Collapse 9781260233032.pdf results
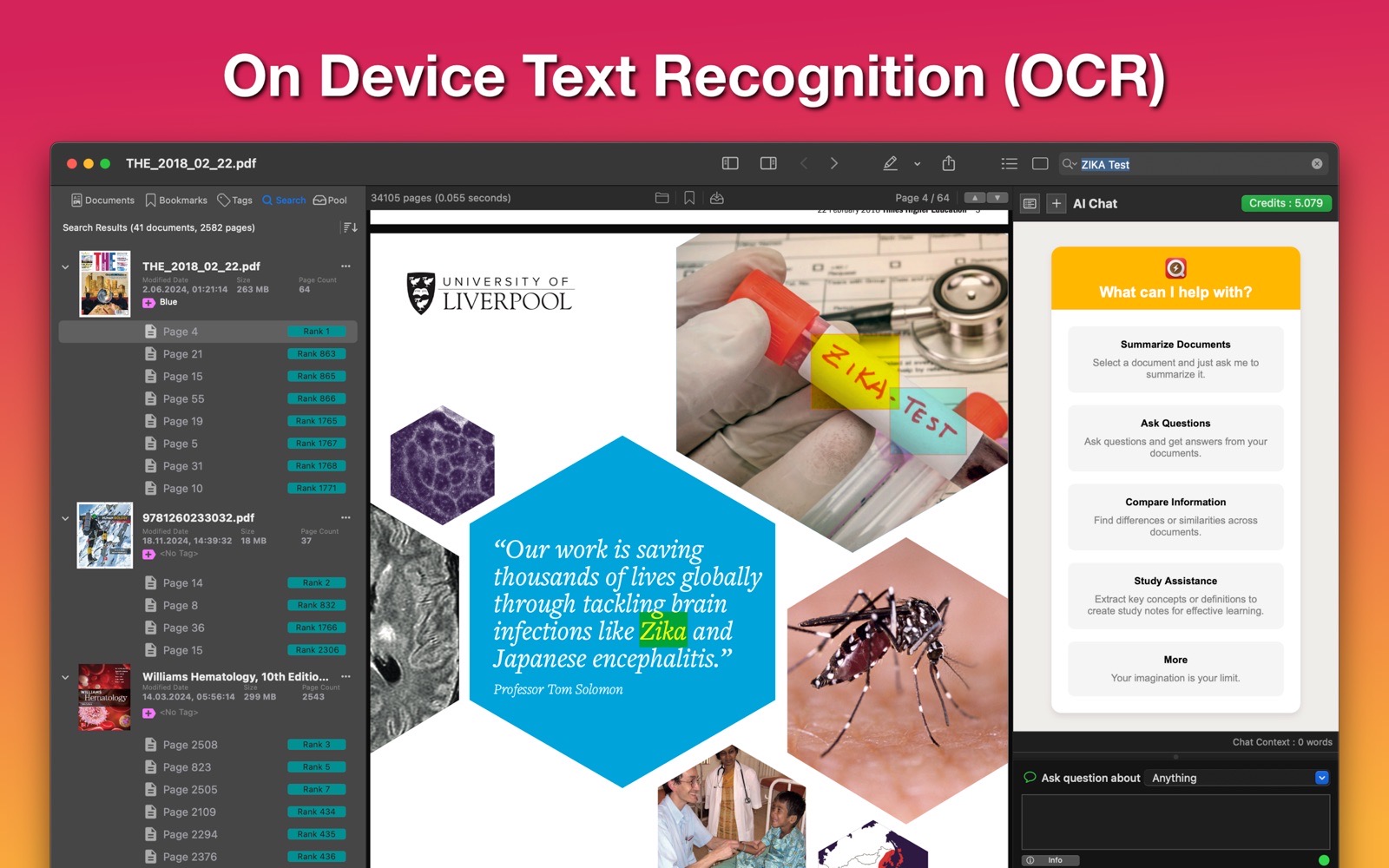 click(x=65, y=518)
